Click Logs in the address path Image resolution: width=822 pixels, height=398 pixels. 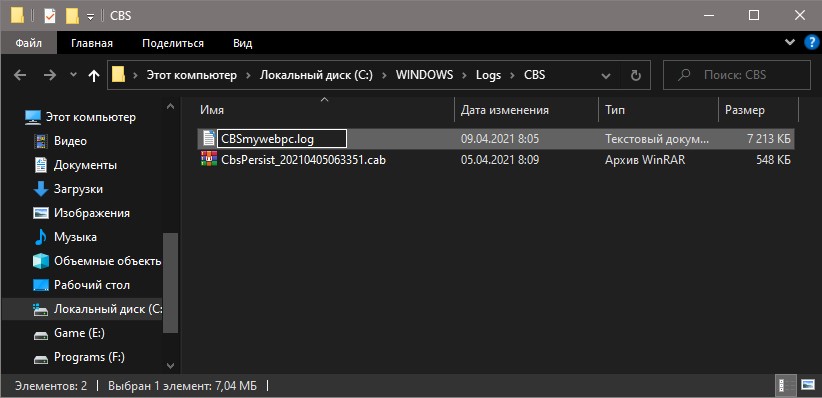pyautogui.click(x=488, y=76)
